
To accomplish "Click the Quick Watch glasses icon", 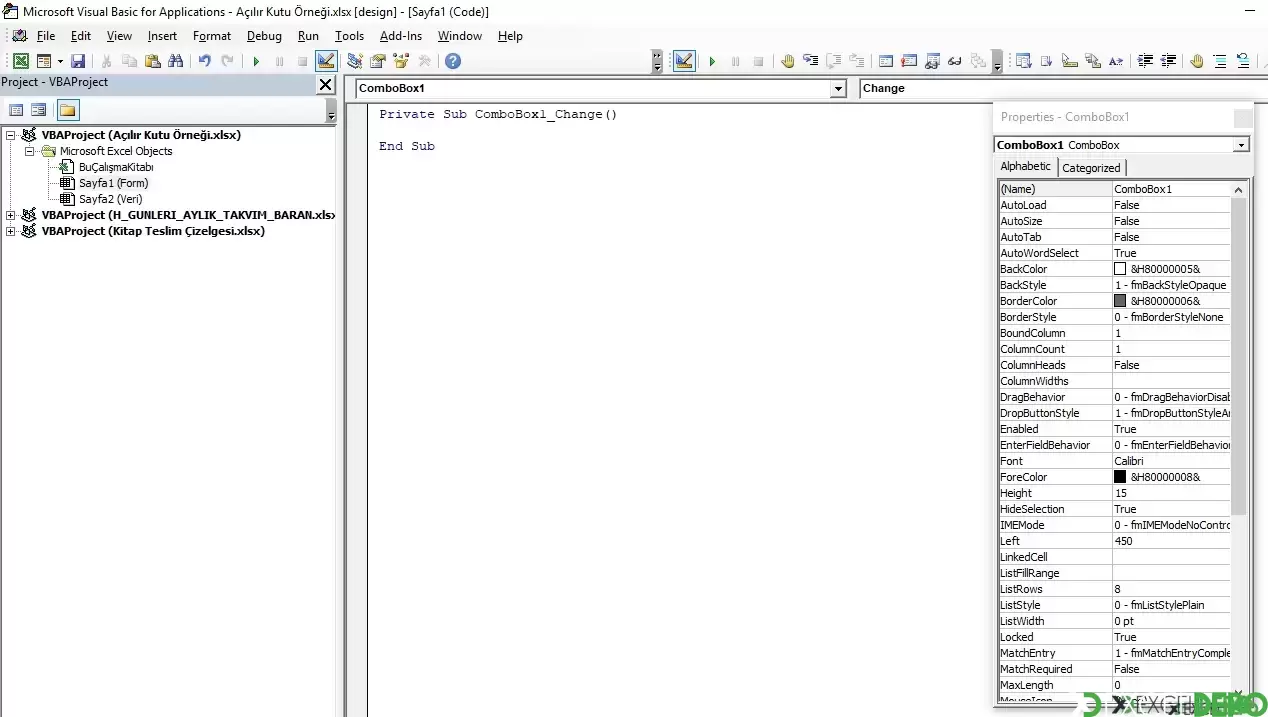I will tap(955, 61).
